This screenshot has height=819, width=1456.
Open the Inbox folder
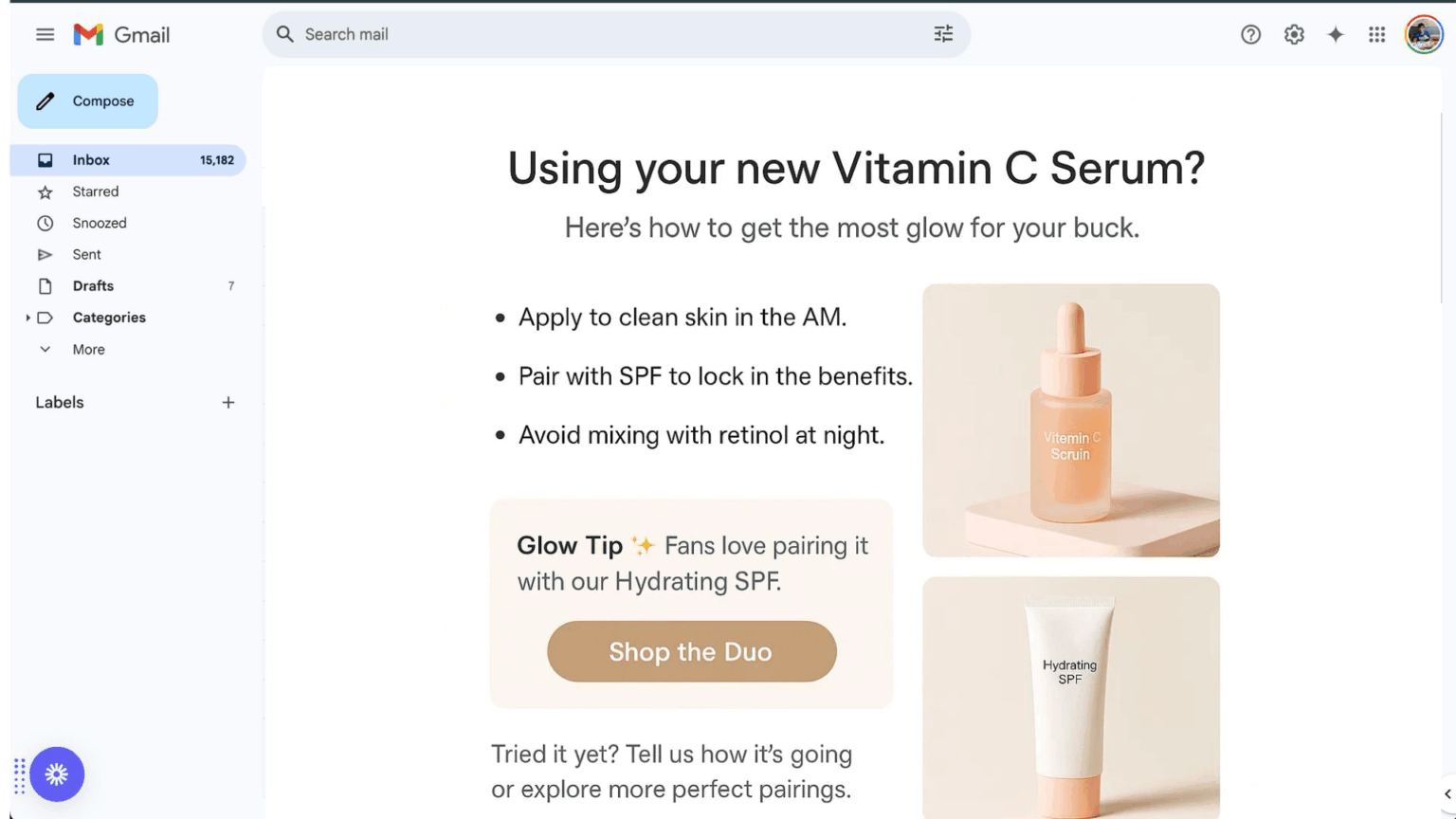(129, 160)
